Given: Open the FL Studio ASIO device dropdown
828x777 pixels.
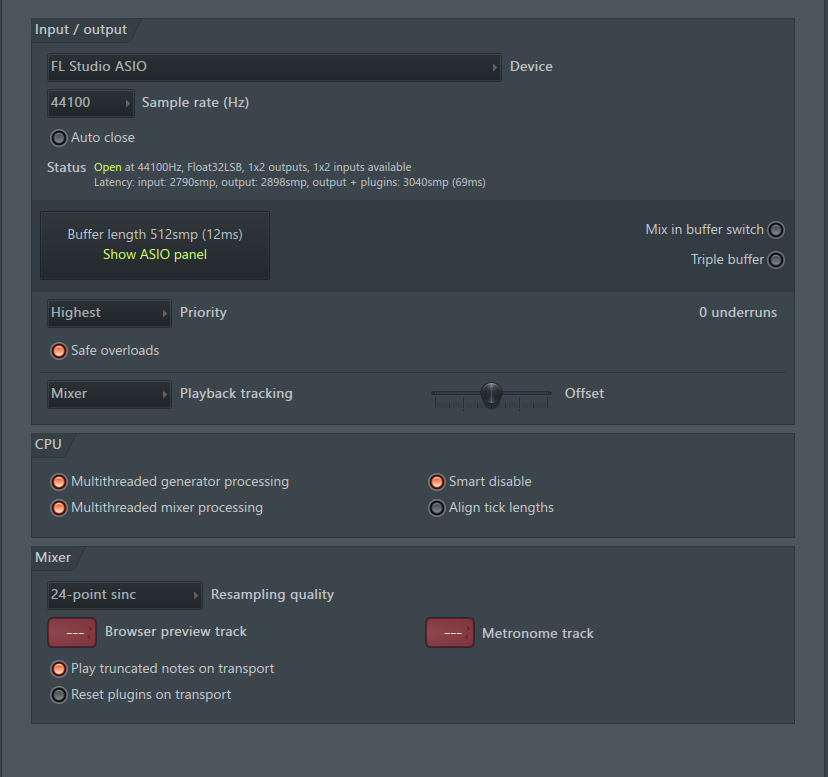Looking at the screenshot, I should click(x=274, y=67).
